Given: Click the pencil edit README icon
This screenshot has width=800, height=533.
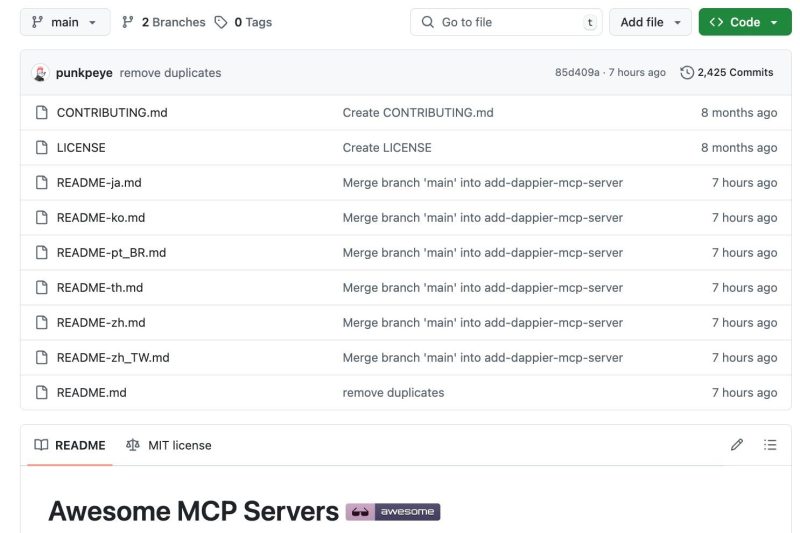Looking at the screenshot, I should 737,445.
